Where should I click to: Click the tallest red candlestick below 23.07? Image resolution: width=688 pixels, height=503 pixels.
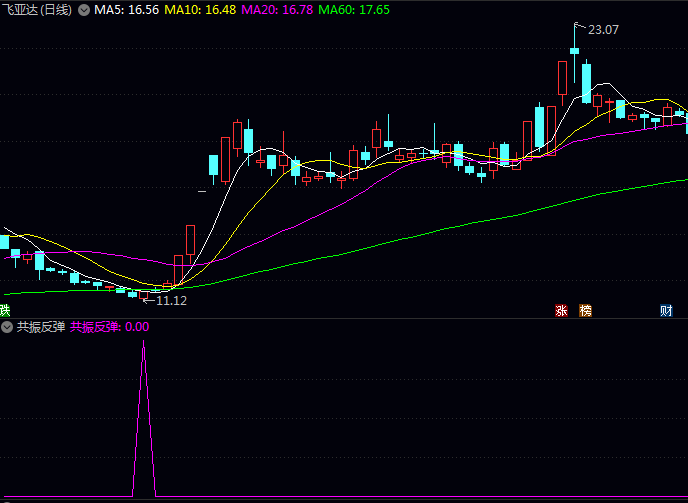coord(562,78)
